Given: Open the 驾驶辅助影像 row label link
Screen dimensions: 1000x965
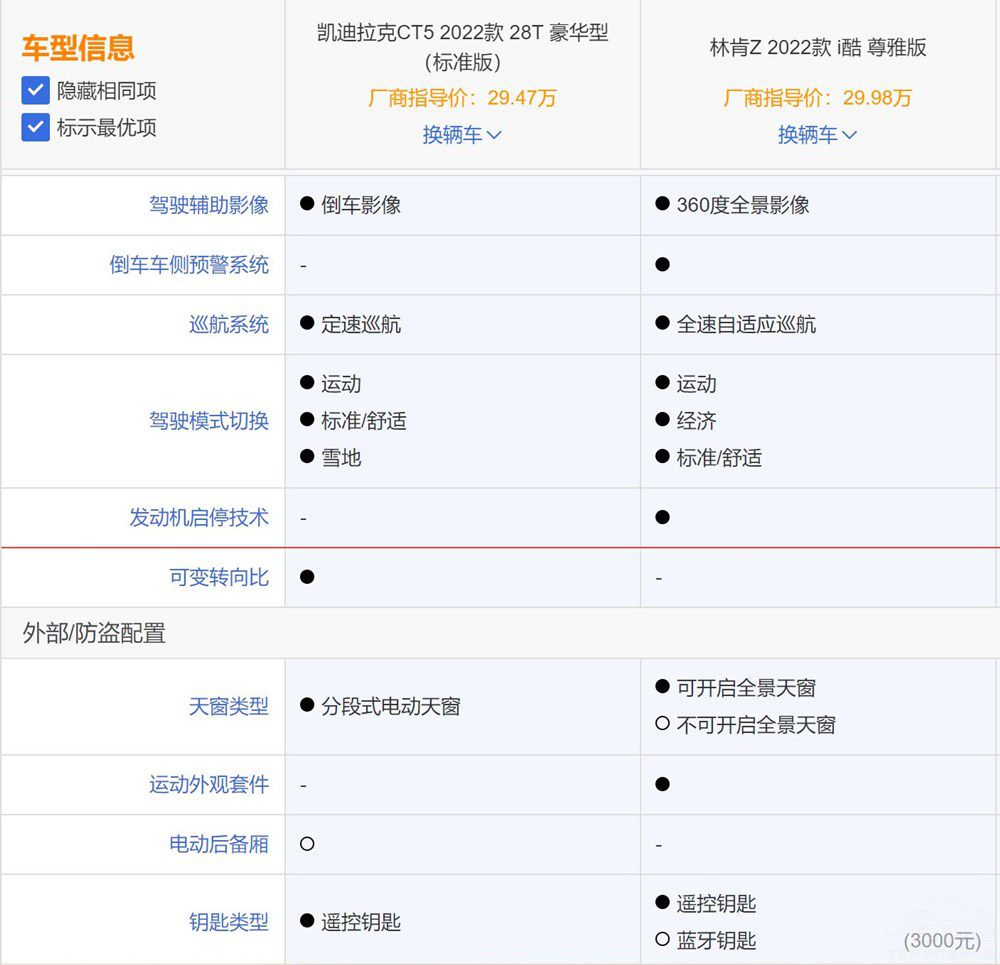Looking at the screenshot, I should click(x=209, y=205).
